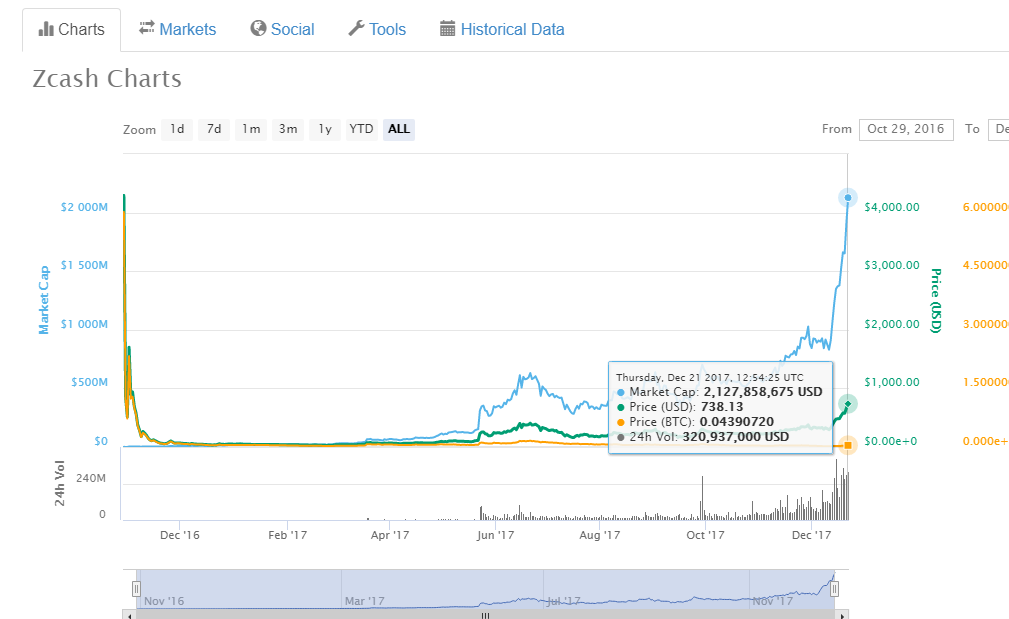Click the $1 500M market cap axis label

coord(84,265)
